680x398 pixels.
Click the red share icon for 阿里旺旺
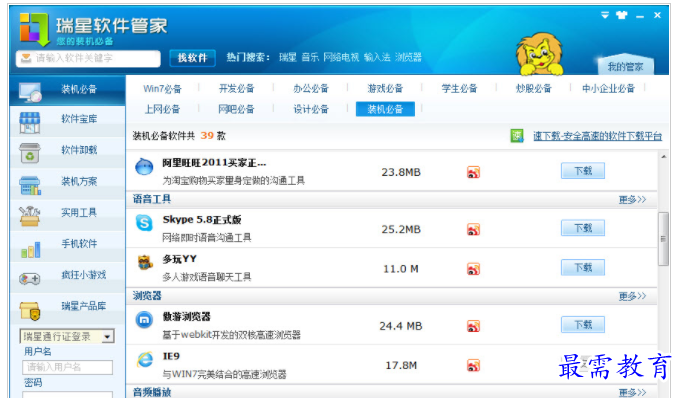(473, 172)
